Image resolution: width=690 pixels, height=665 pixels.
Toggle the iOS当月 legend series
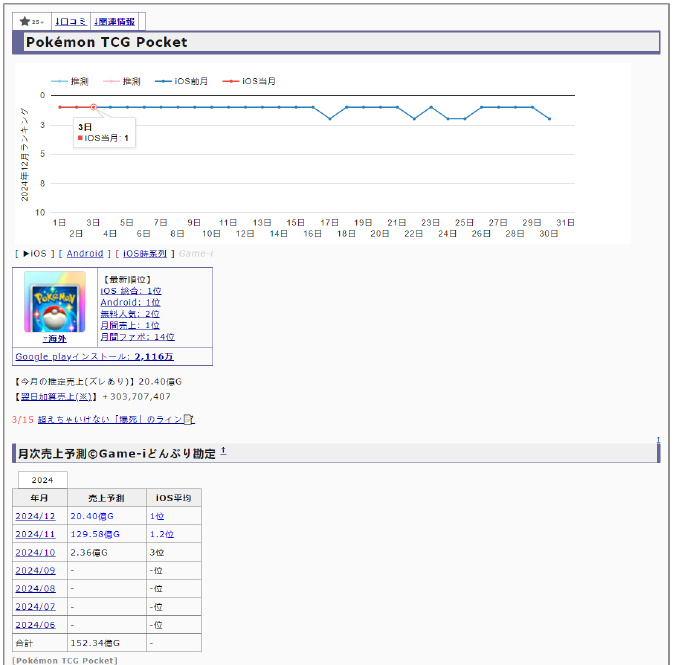click(x=251, y=81)
